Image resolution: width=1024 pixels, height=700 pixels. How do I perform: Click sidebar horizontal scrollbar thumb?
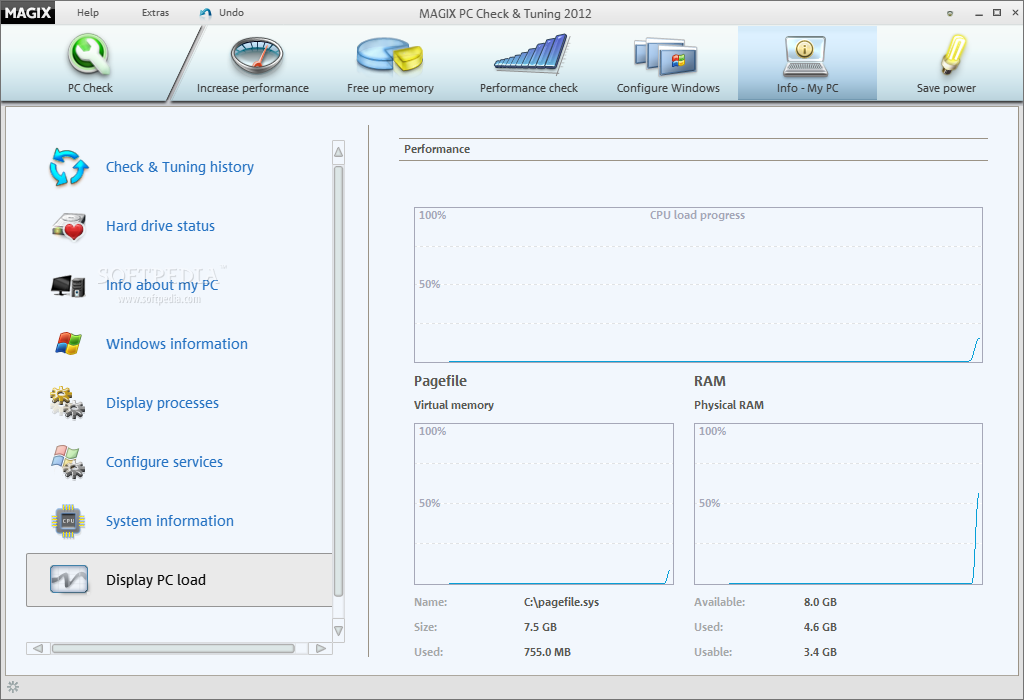click(173, 648)
